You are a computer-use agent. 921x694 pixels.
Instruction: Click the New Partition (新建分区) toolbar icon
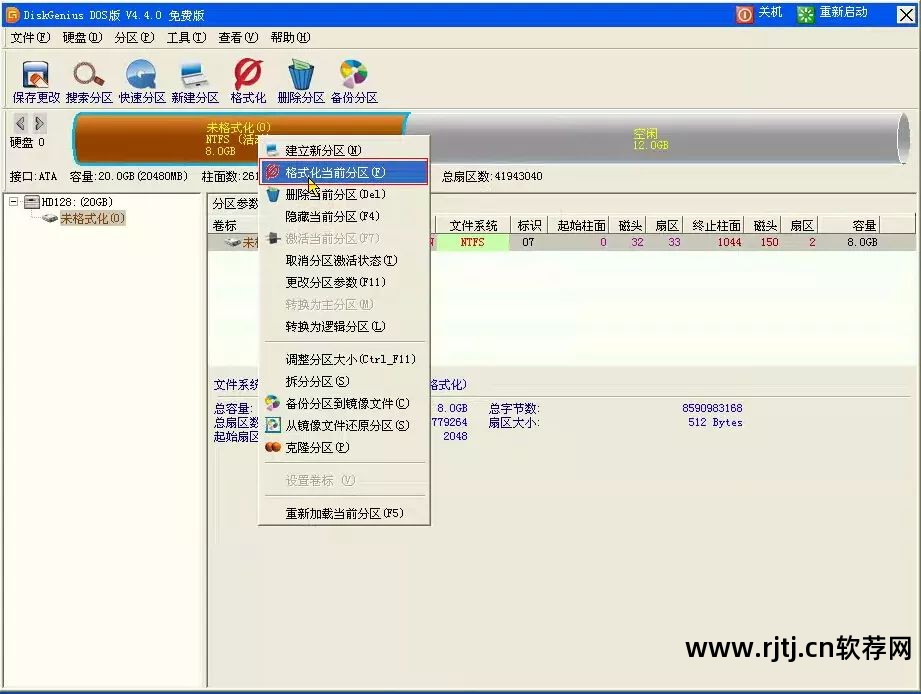pyautogui.click(x=194, y=82)
